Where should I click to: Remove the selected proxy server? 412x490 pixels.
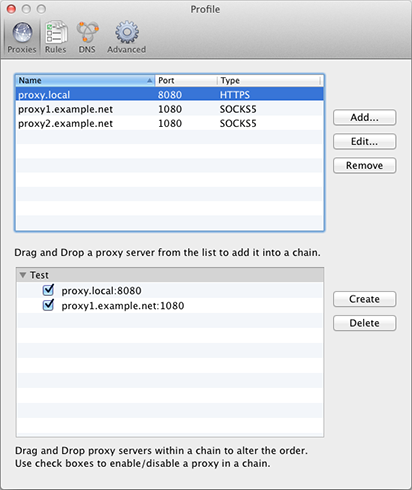(364, 166)
